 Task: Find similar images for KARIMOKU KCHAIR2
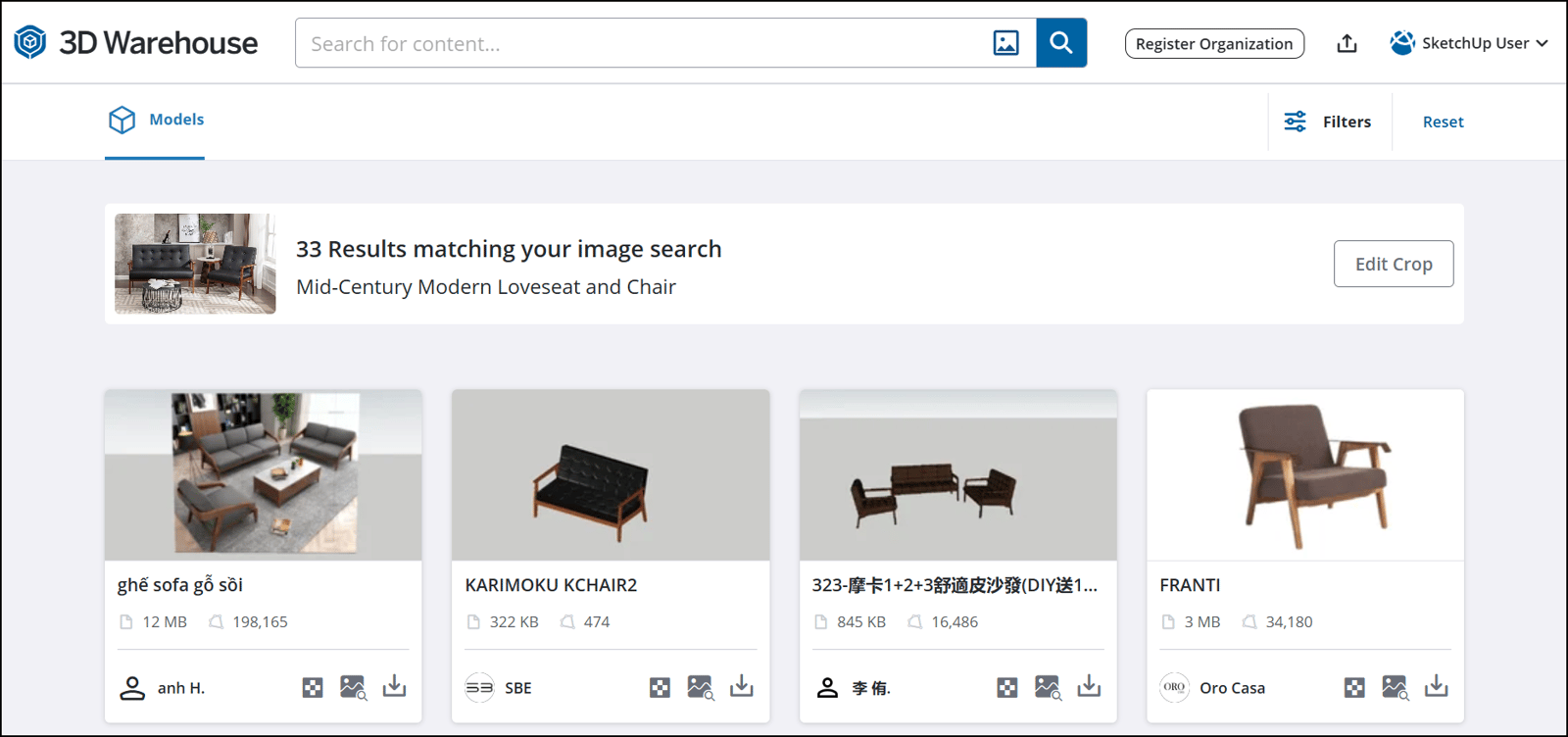[701, 687]
